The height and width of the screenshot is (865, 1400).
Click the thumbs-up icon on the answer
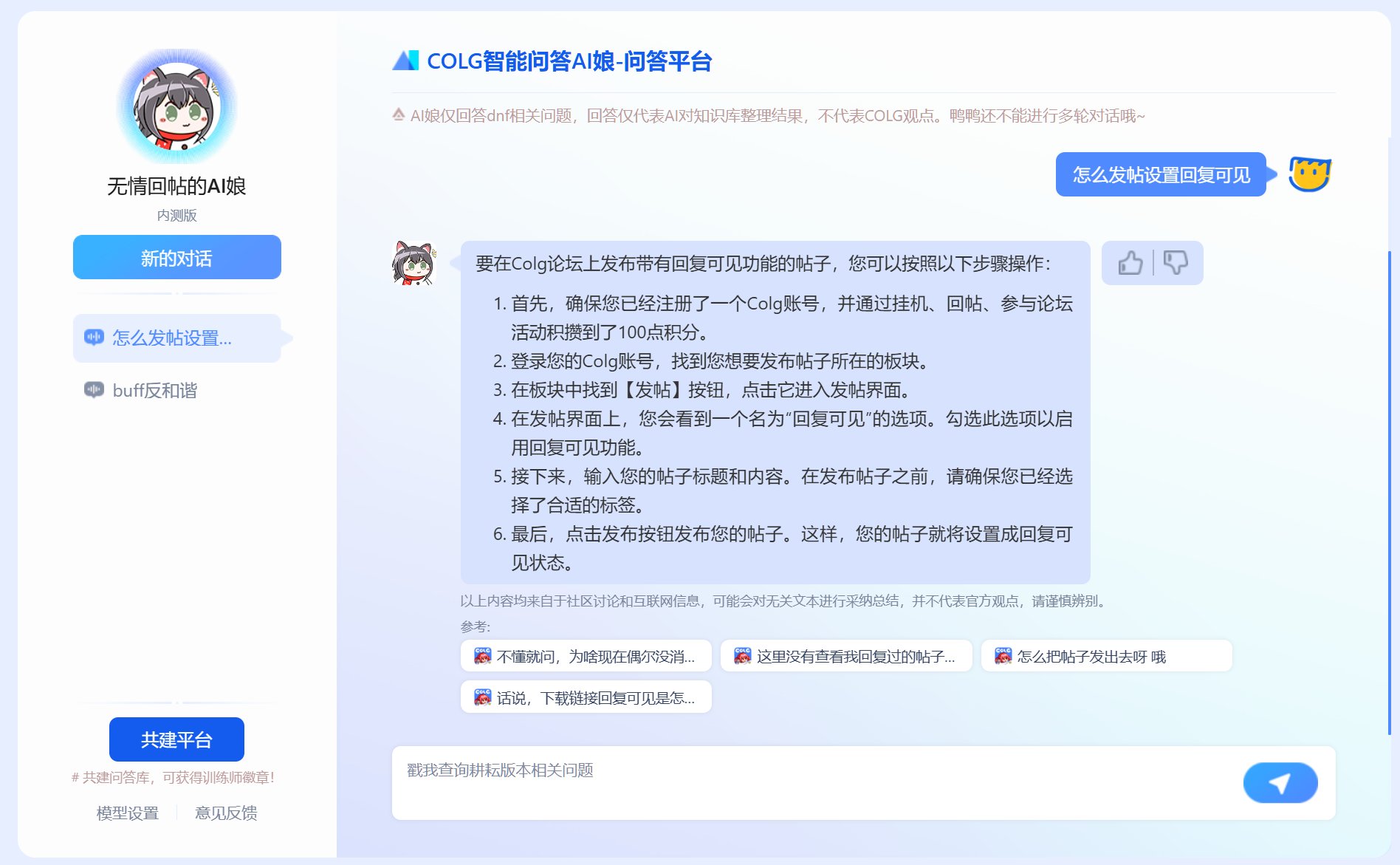[1130, 263]
